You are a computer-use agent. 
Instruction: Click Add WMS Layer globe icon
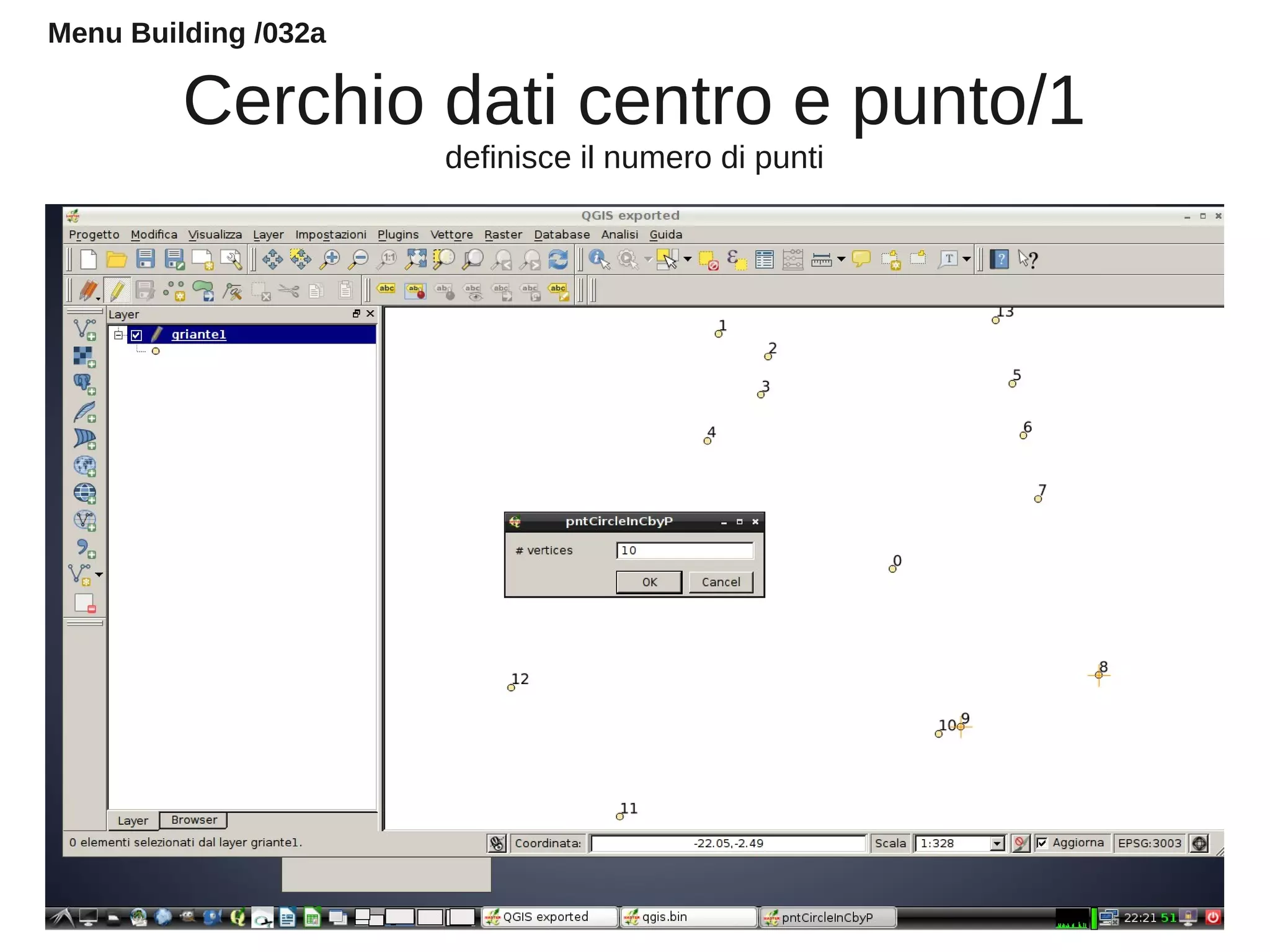click(x=84, y=466)
